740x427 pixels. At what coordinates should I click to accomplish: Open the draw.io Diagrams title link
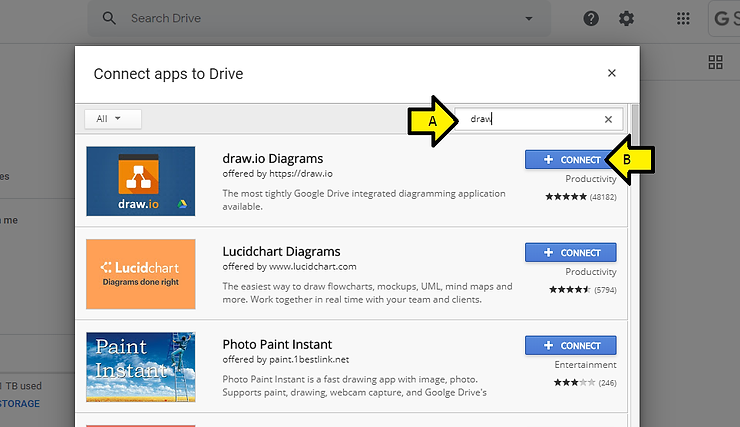[272, 158]
